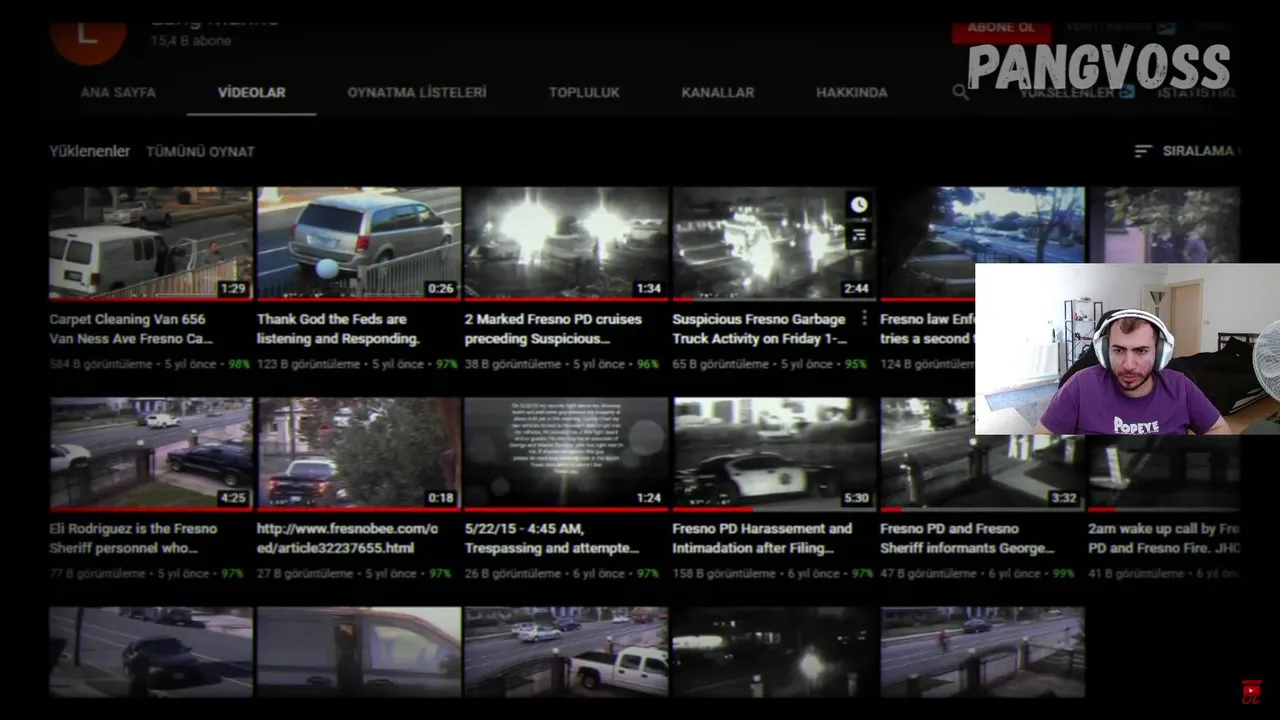Open Carpet Cleaning Van 656 thumbnail

point(151,243)
